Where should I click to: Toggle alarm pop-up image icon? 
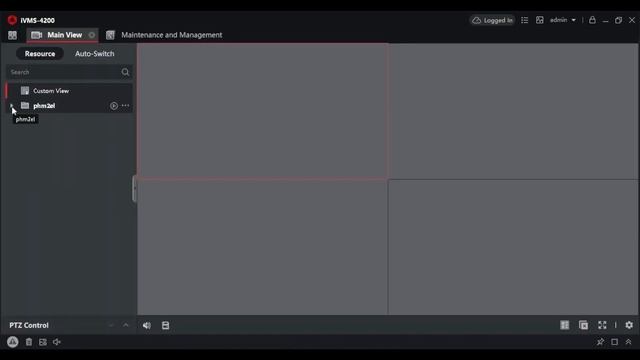(x=43, y=342)
